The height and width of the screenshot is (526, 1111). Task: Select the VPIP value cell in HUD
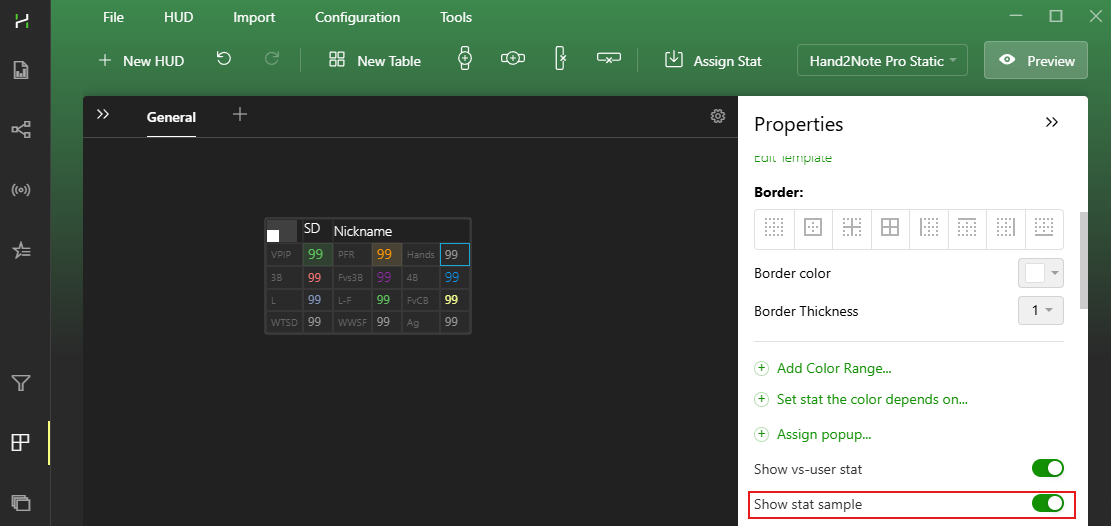(x=317, y=254)
